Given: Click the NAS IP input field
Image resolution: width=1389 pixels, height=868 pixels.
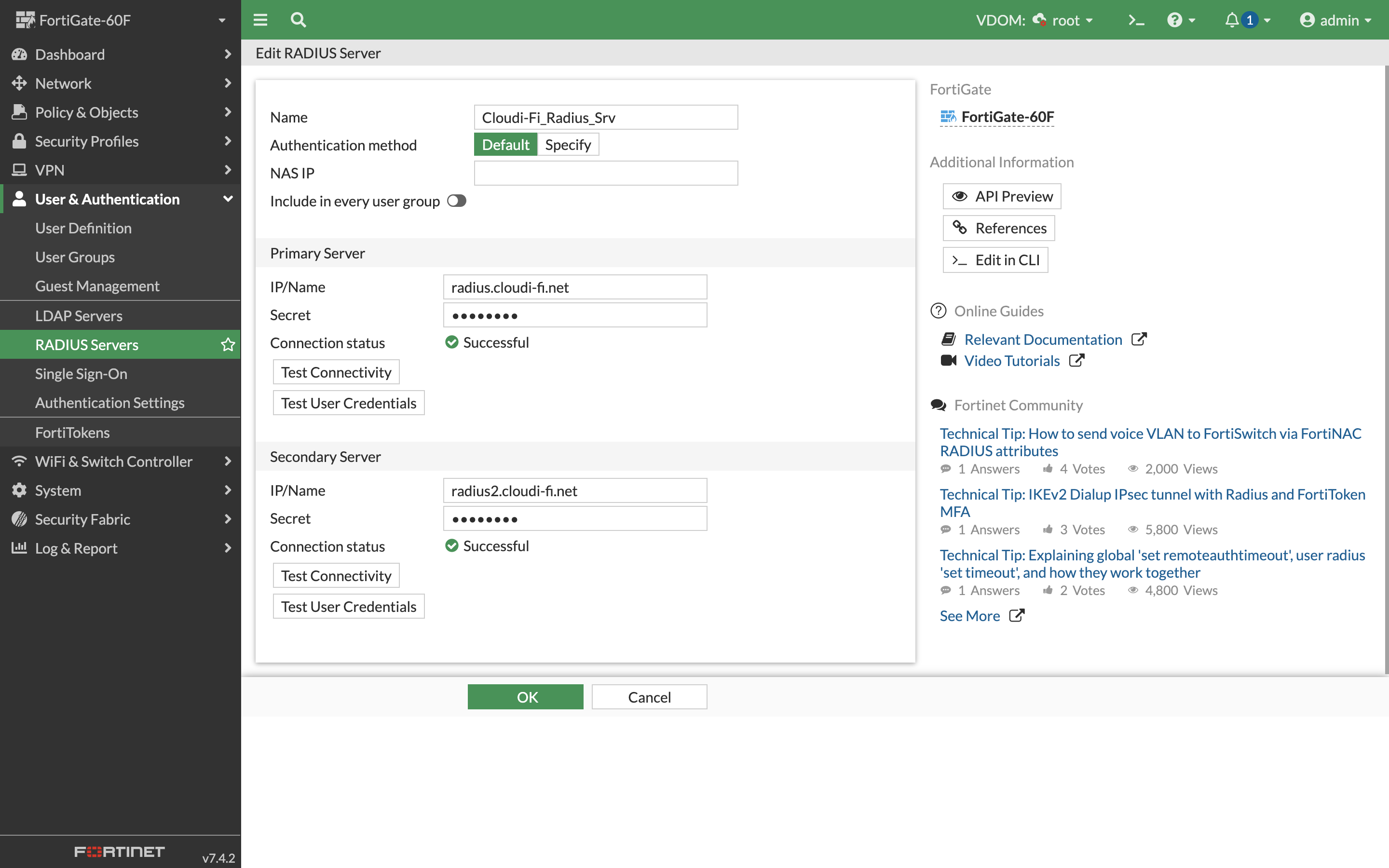Looking at the screenshot, I should point(606,172).
